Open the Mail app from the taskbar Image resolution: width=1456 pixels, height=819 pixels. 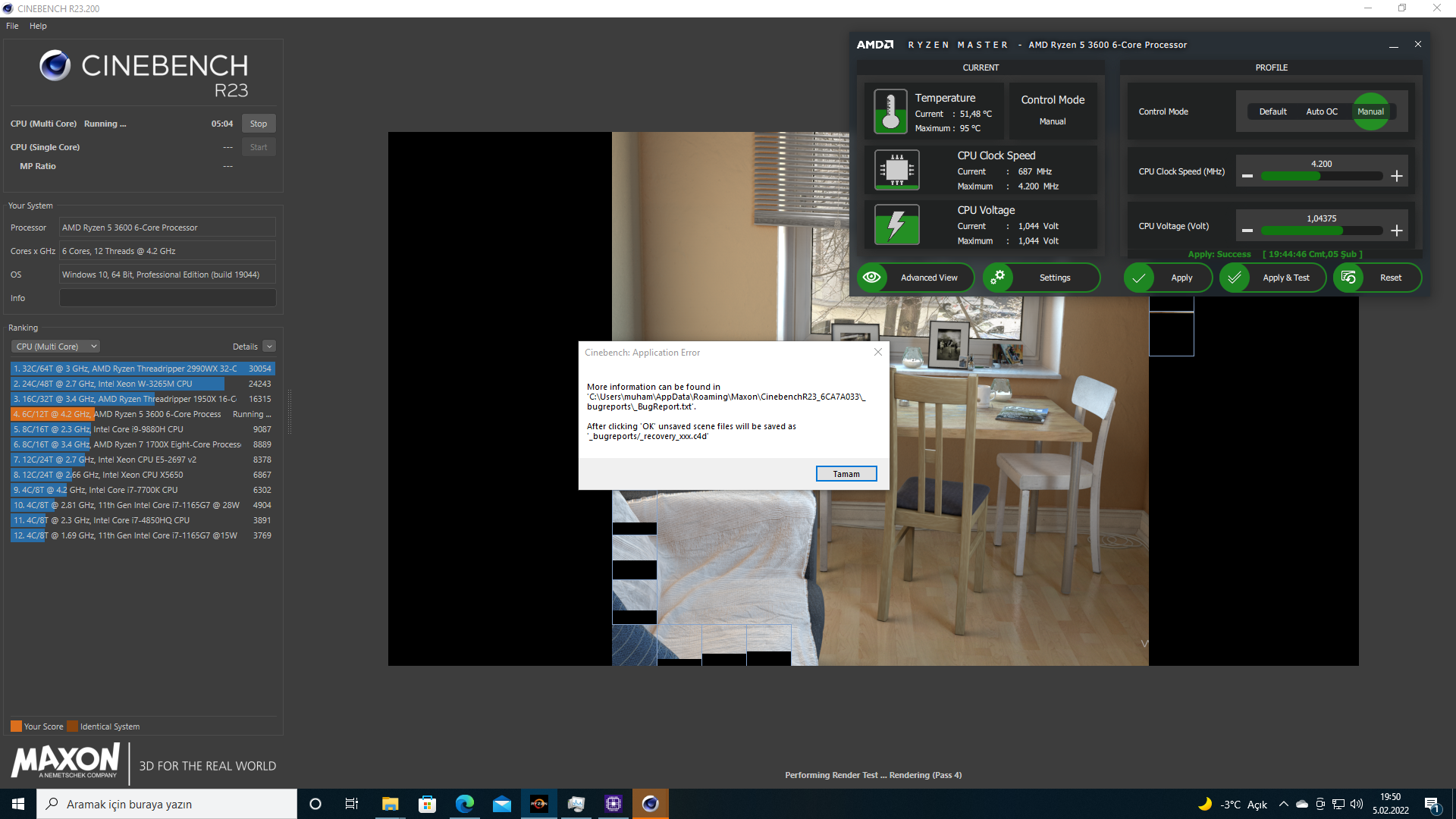point(501,804)
